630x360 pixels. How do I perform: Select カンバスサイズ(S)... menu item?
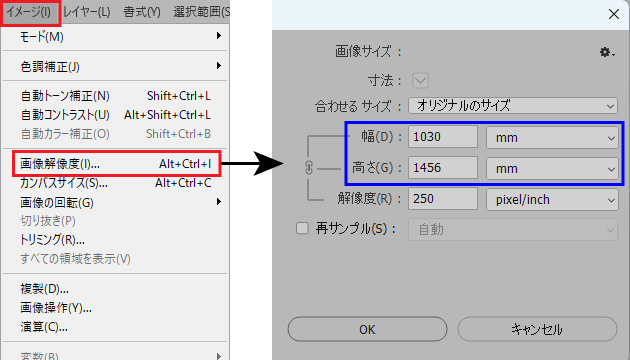(x=115, y=183)
